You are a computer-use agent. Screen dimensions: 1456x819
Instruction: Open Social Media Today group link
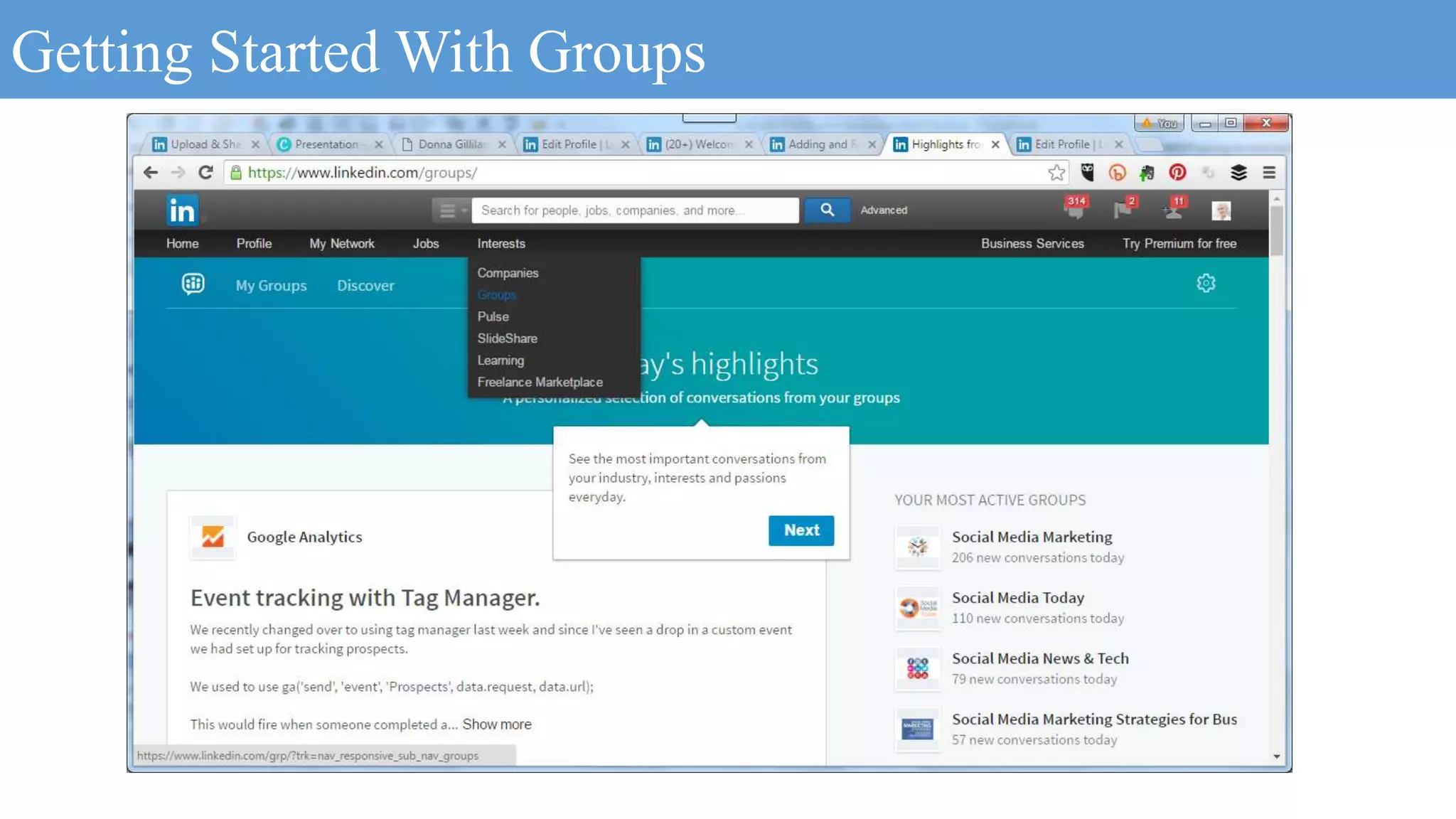click(1018, 597)
